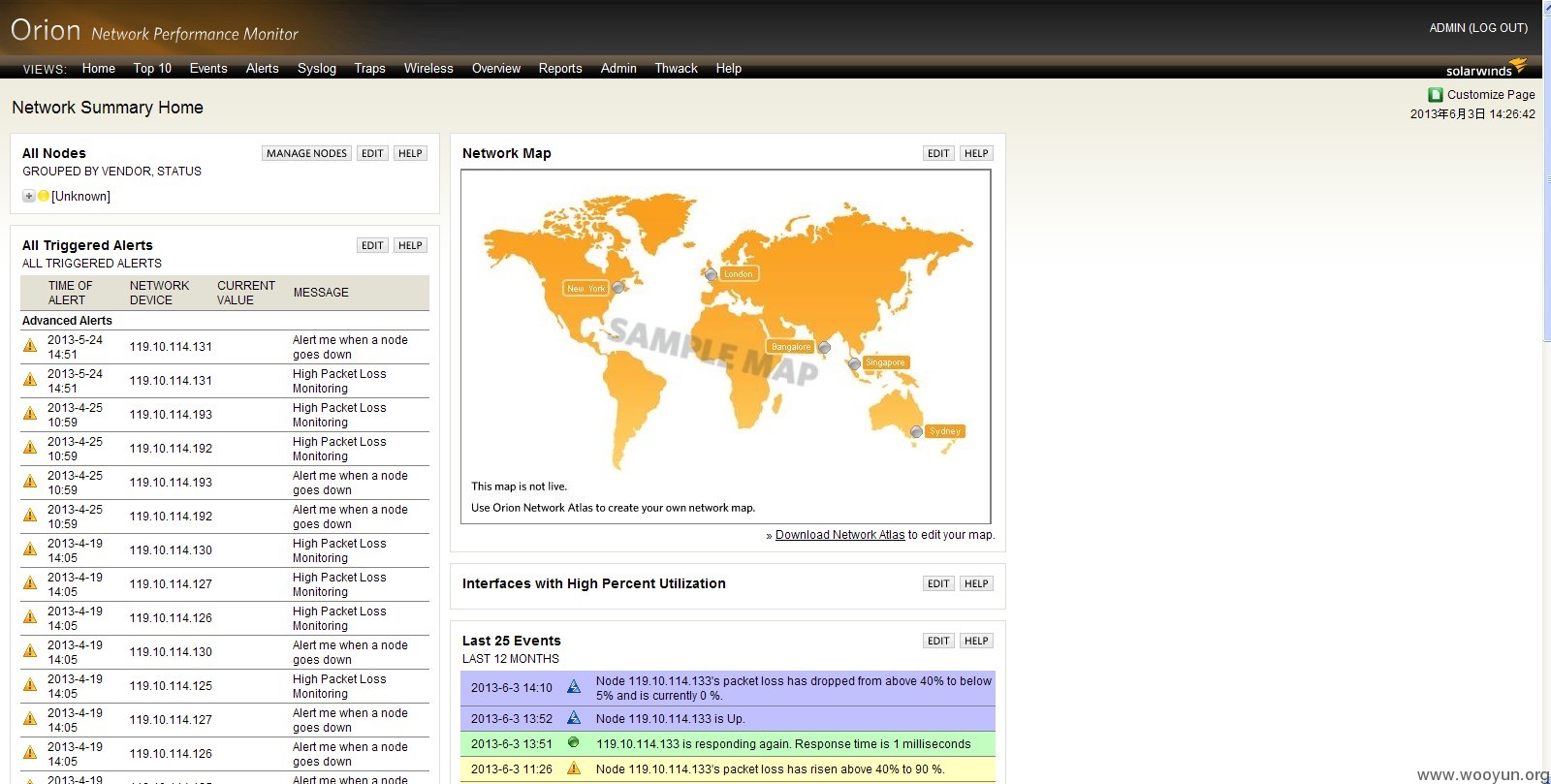Click EDIT in the Last 25 Events panel

coord(938,641)
